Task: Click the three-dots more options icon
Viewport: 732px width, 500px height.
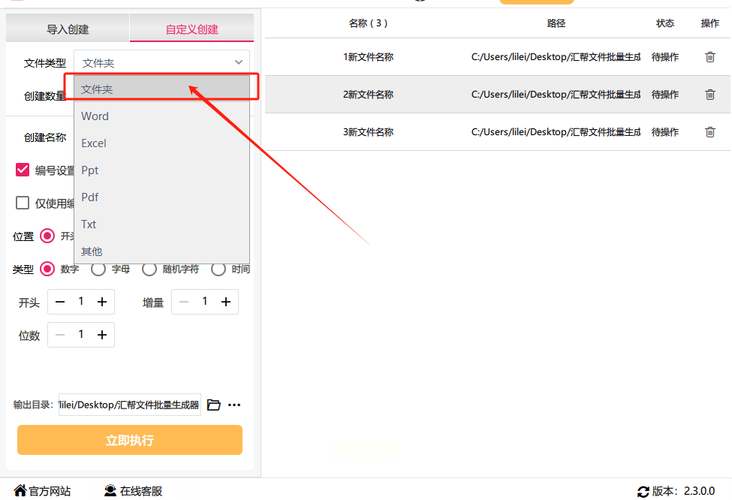Action: point(234,405)
